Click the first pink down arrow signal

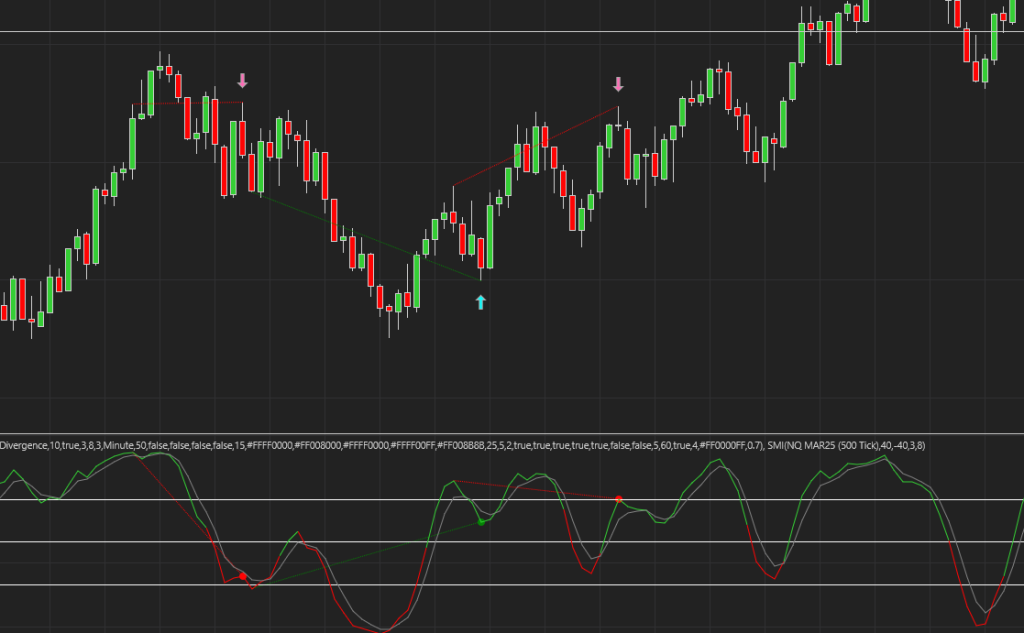(x=242, y=81)
